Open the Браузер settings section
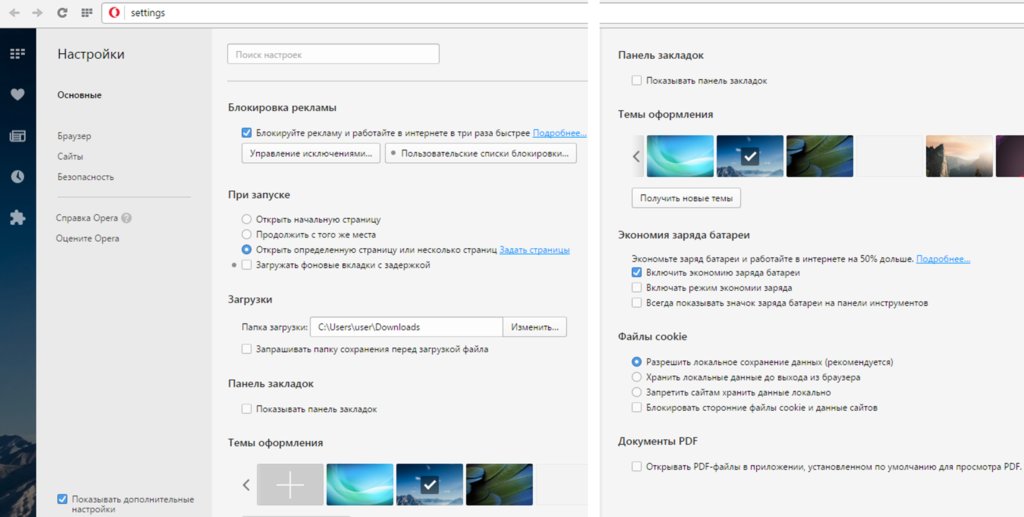Viewport: 1024px width, 517px height. click(x=74, y=136)
